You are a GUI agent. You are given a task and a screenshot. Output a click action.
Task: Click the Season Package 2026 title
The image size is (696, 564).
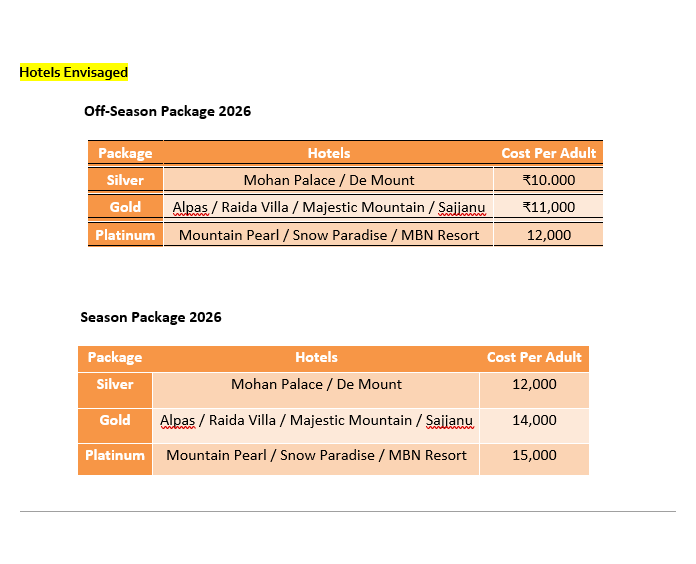151,317
